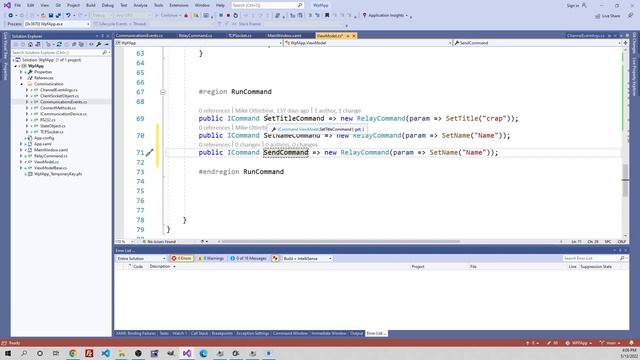
Task: Click Solution Explorer Sync with Active Document icon
Action: [x=59, y=44]
